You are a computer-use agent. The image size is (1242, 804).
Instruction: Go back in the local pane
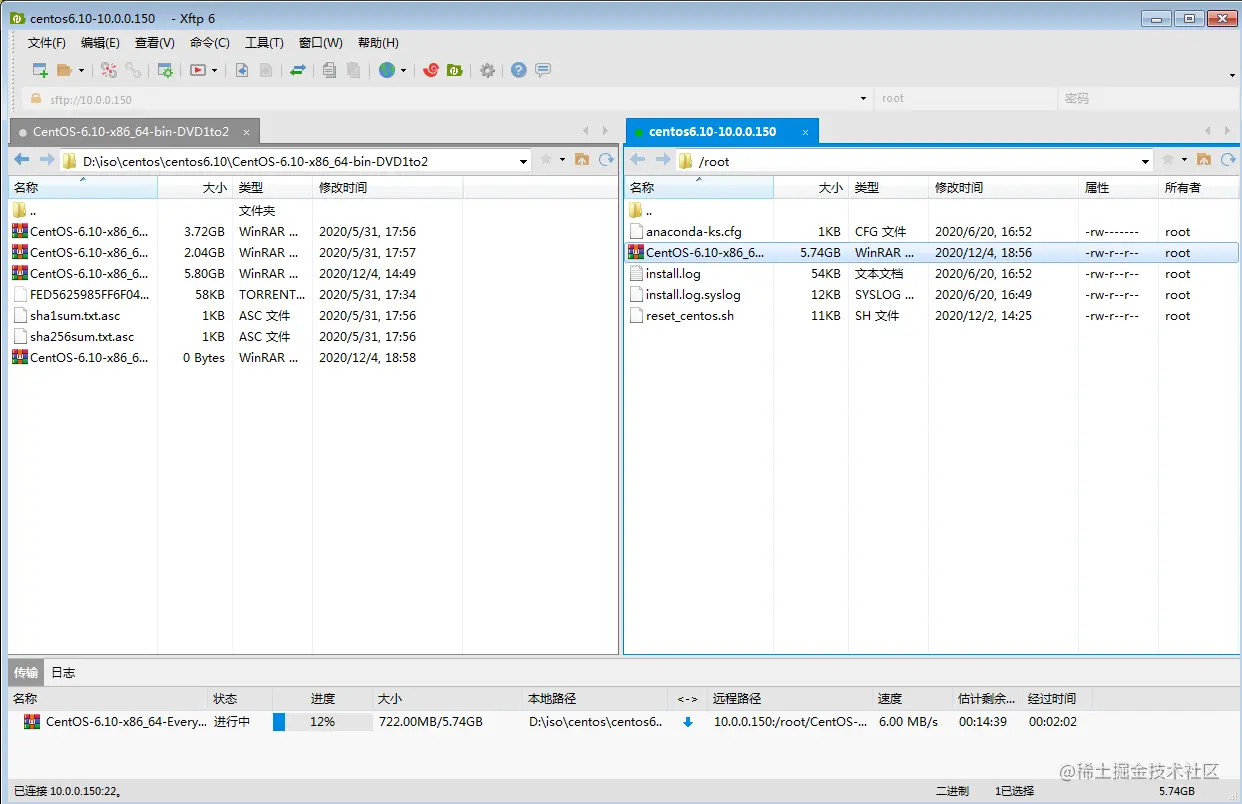[21, 160]
